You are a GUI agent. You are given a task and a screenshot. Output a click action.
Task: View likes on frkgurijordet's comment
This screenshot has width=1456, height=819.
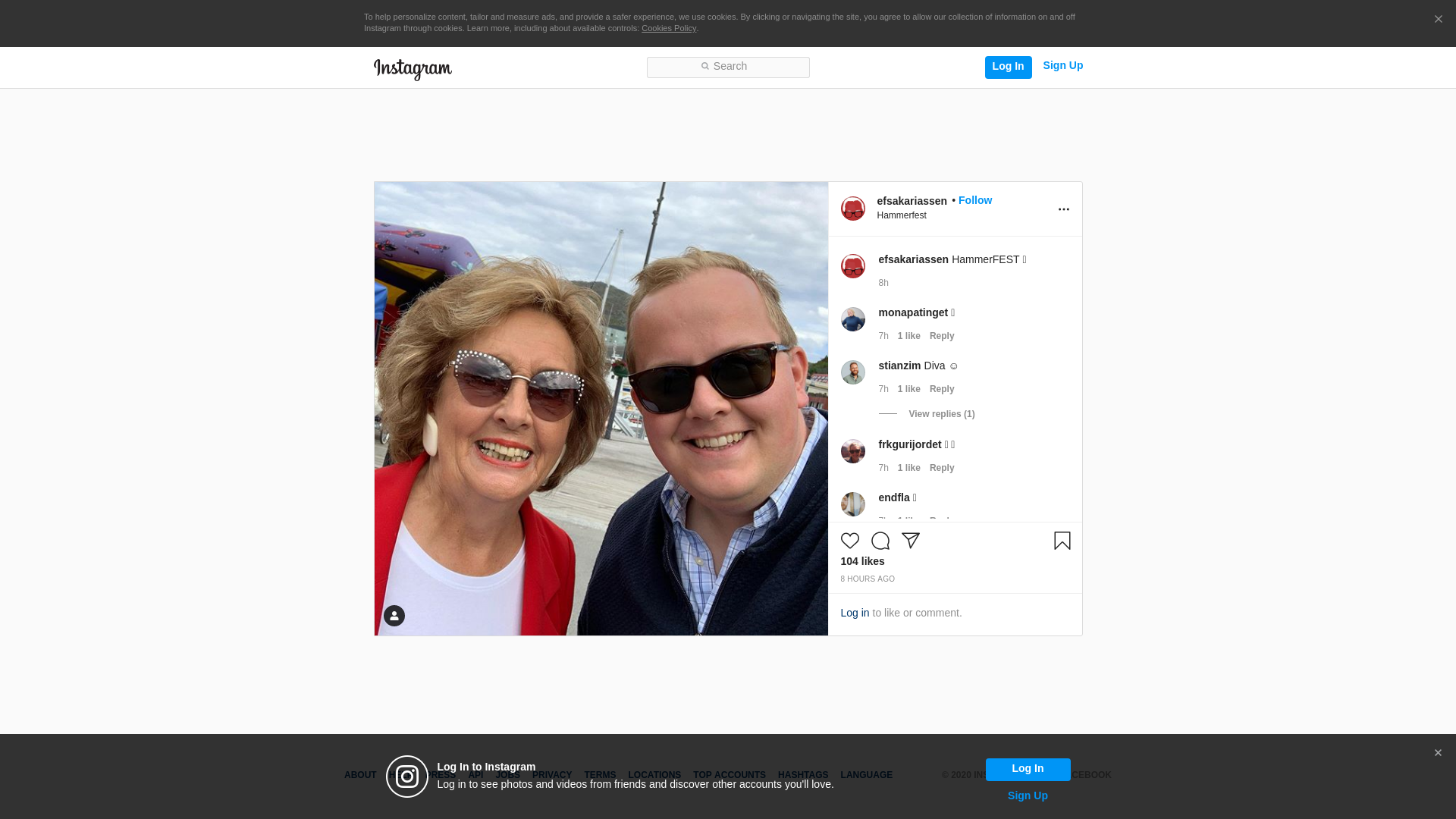pyautogui.click(x=908, y=468)
